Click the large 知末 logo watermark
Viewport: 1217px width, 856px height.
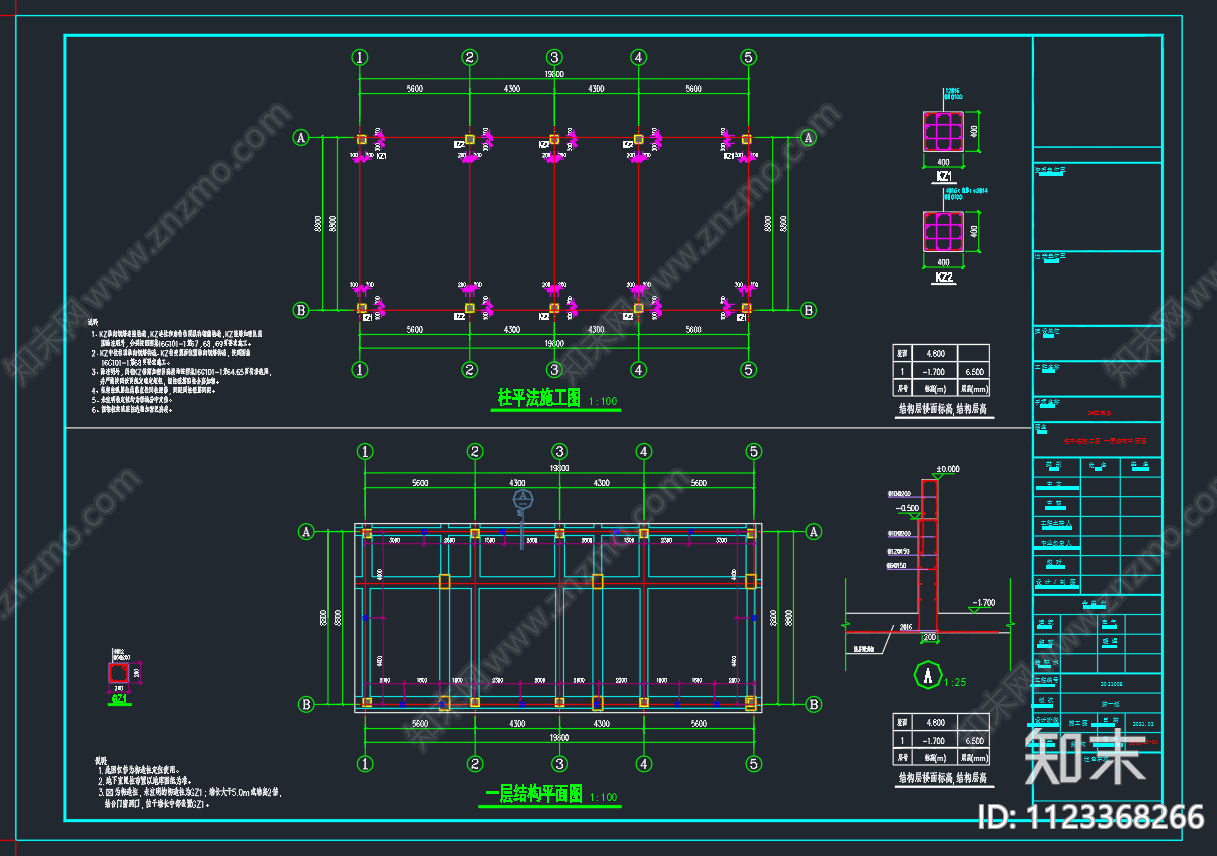(x=1085, y=753)
